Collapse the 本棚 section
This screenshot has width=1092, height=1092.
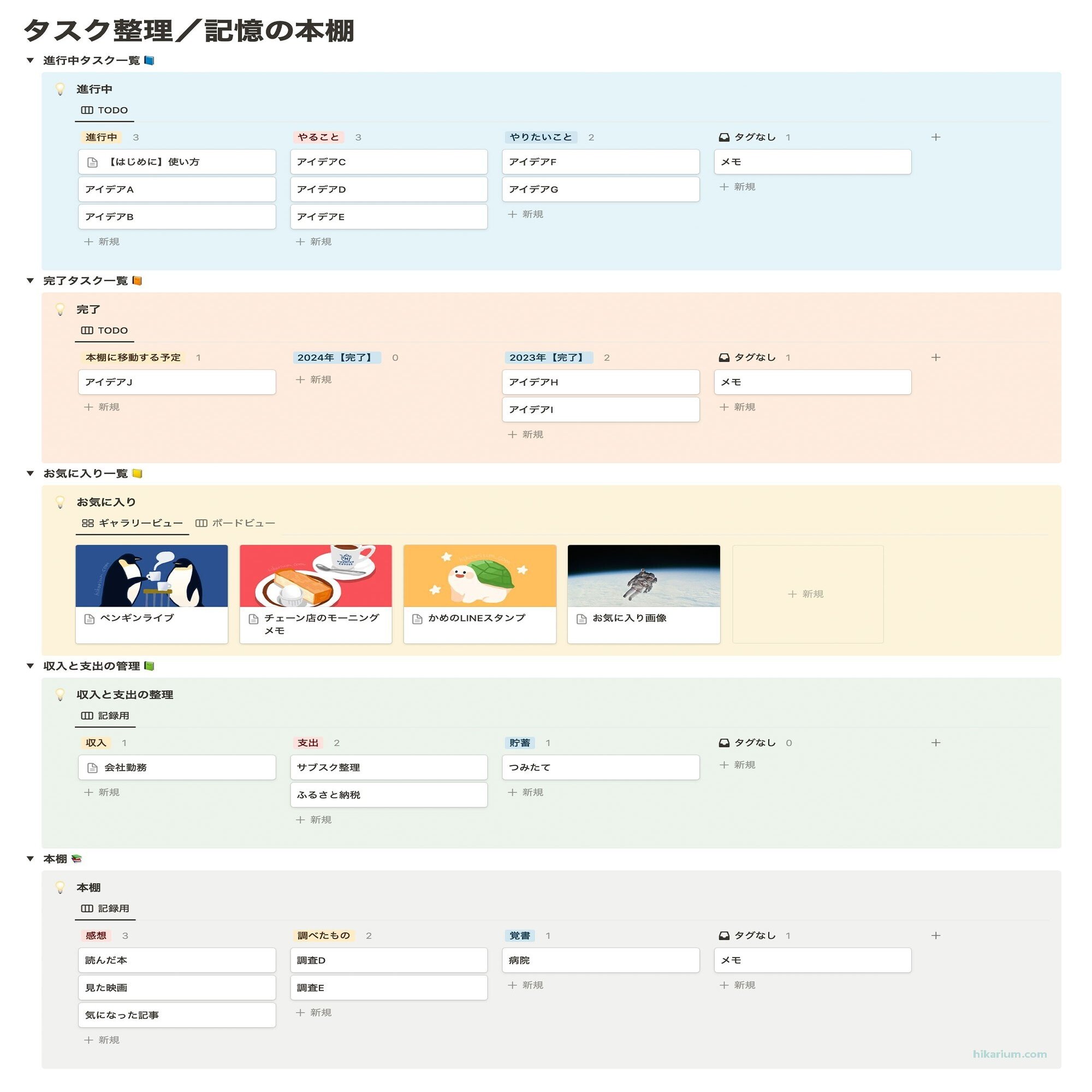coord(30,858)
